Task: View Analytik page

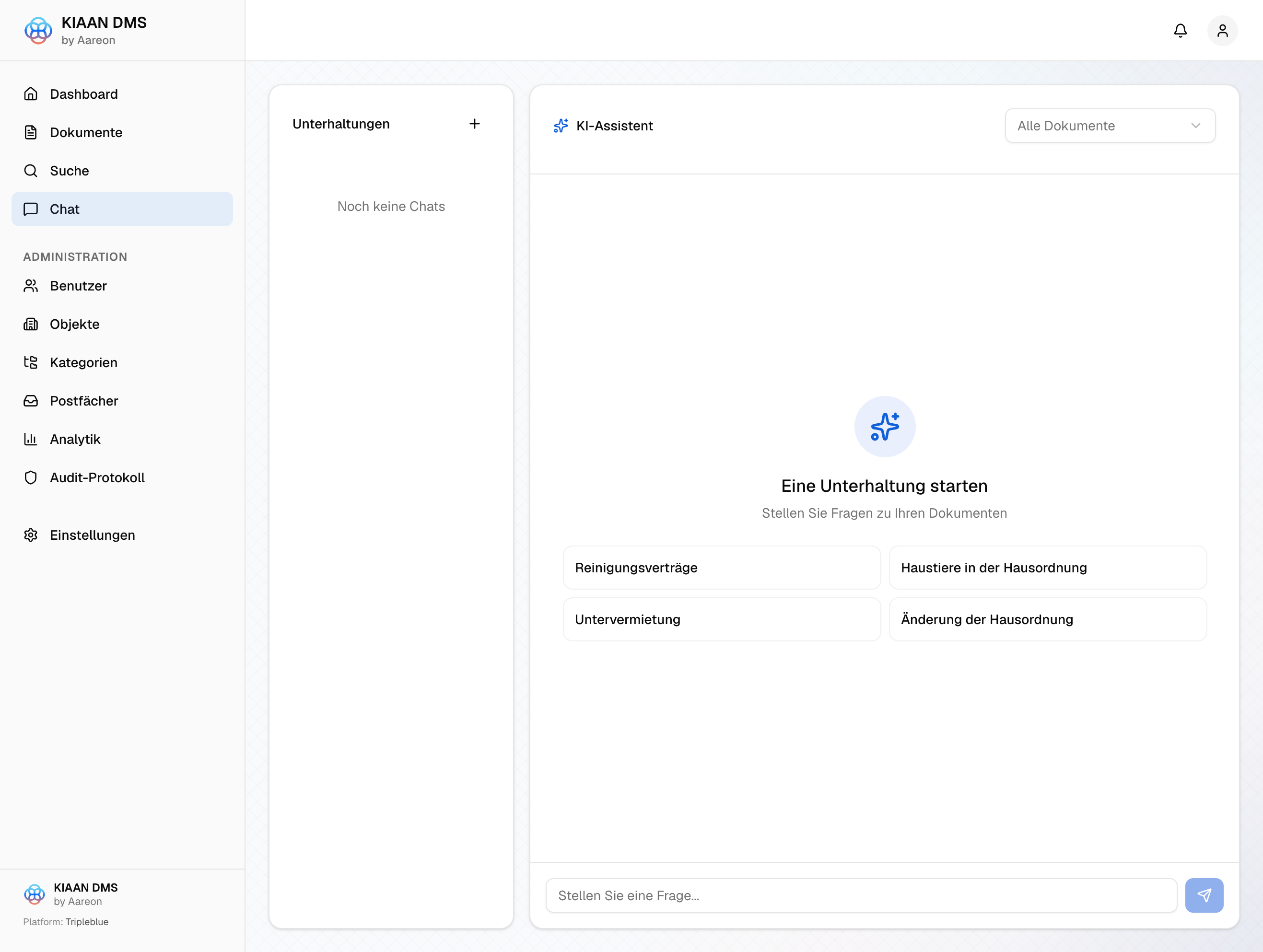Action: point(122,439)
